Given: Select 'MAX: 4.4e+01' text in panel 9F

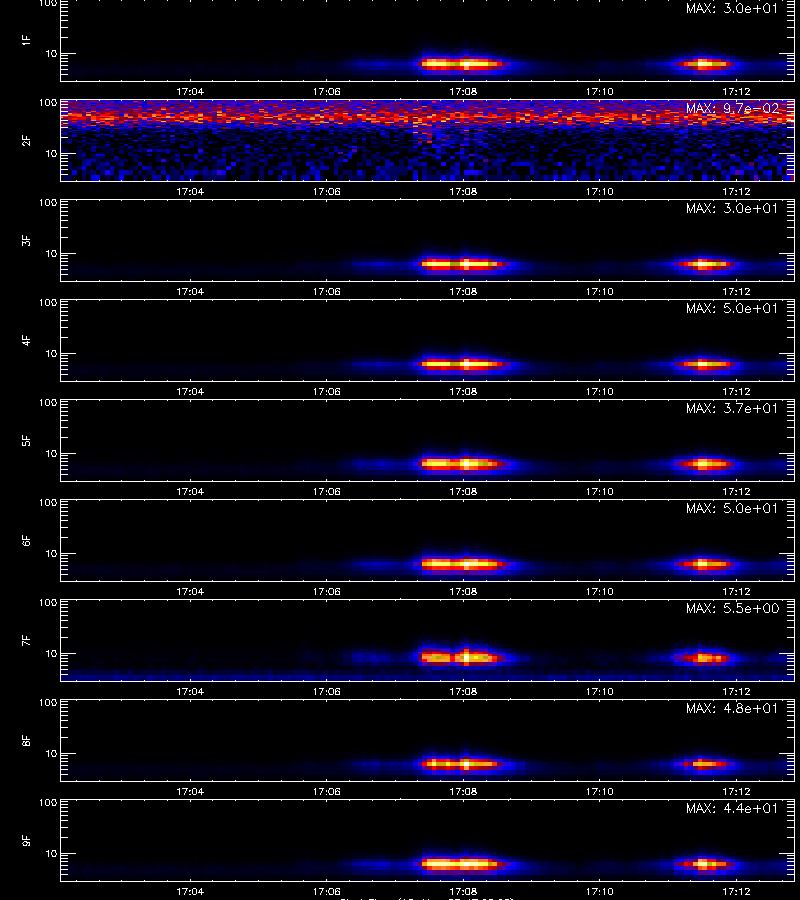Looking at the screenshot, I should (x=732, y=808).
